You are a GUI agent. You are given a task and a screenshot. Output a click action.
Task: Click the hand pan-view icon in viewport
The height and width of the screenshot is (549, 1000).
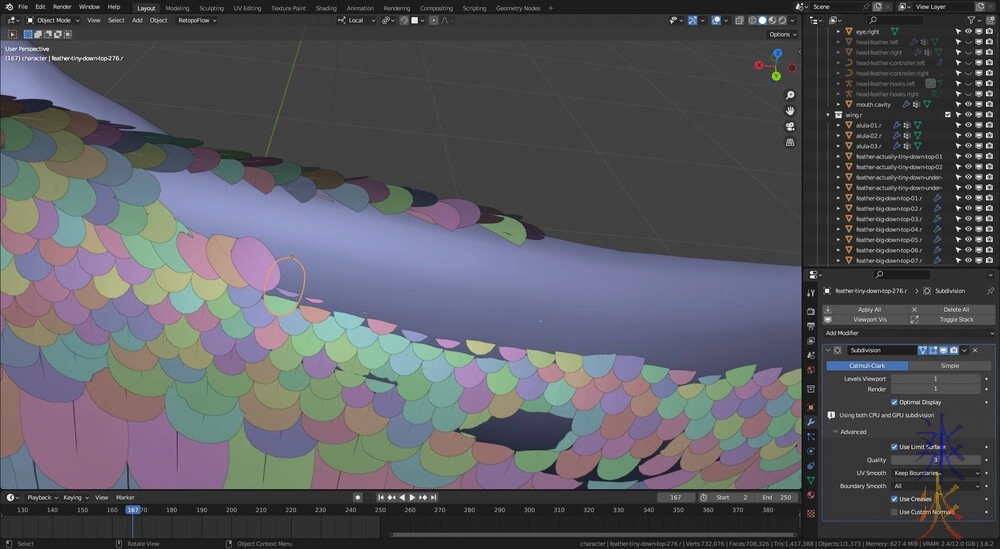[790, 110]
